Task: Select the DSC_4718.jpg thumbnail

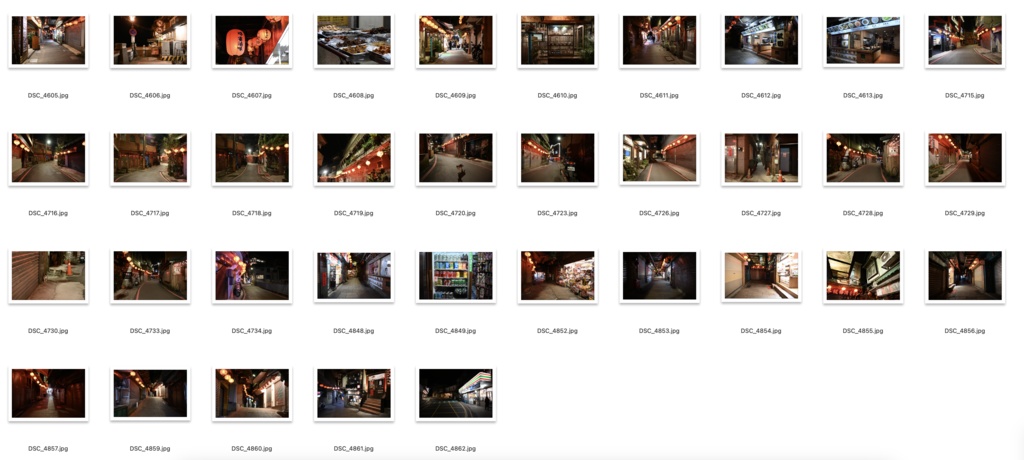Action: coord(252,158)
